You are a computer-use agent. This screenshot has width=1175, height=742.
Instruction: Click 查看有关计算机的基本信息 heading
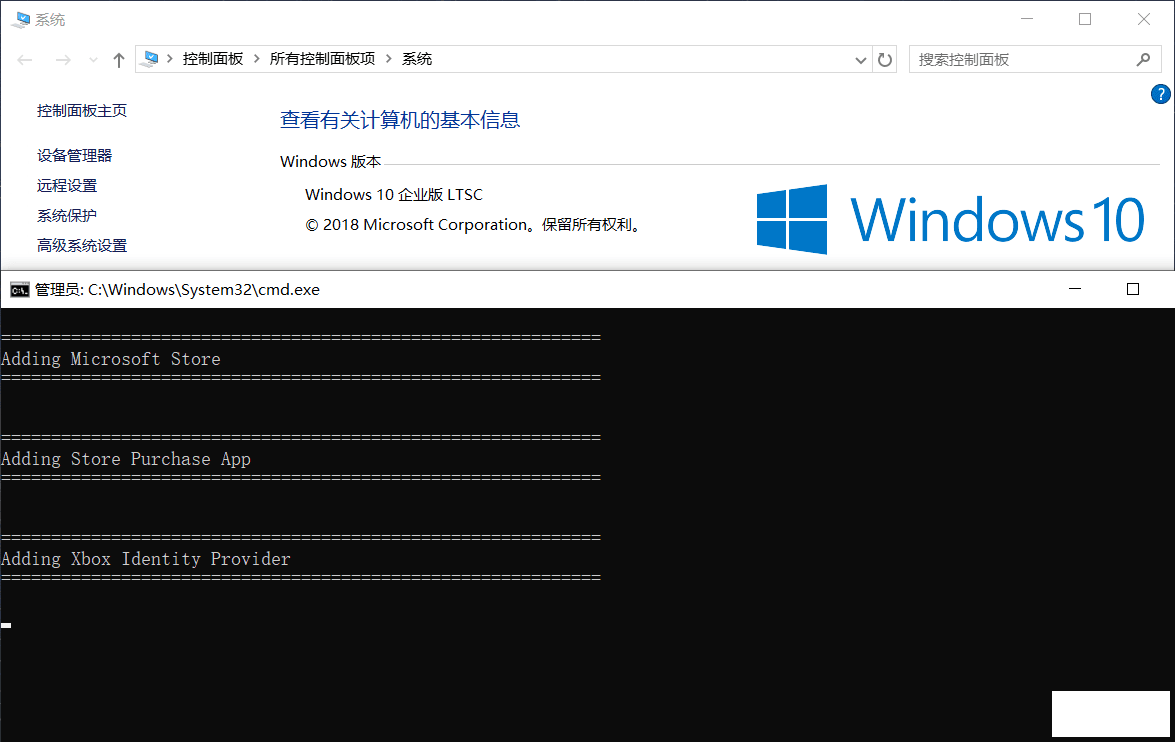click(x=400, y=120)
